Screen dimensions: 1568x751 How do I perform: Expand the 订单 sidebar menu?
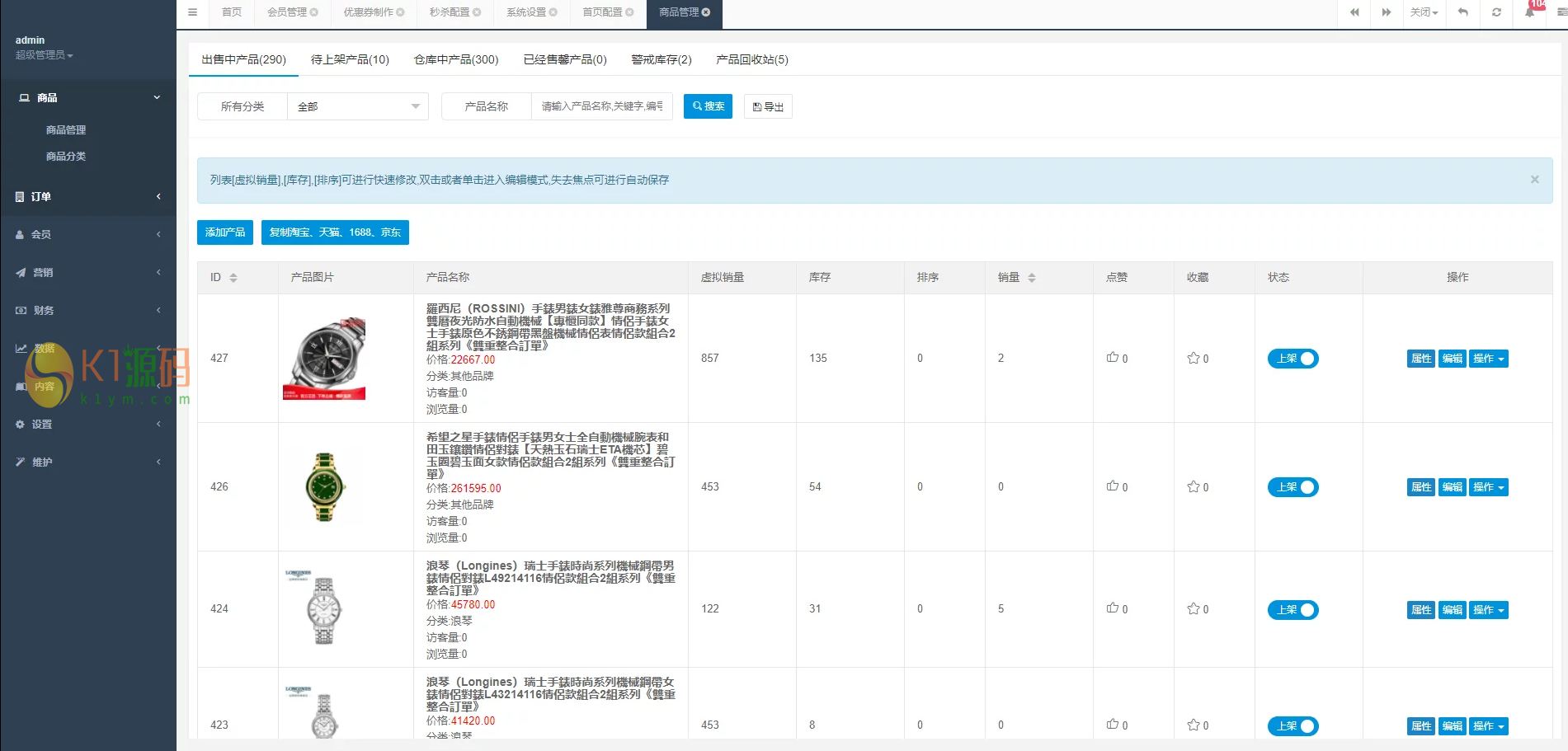(x=88, y=197)
